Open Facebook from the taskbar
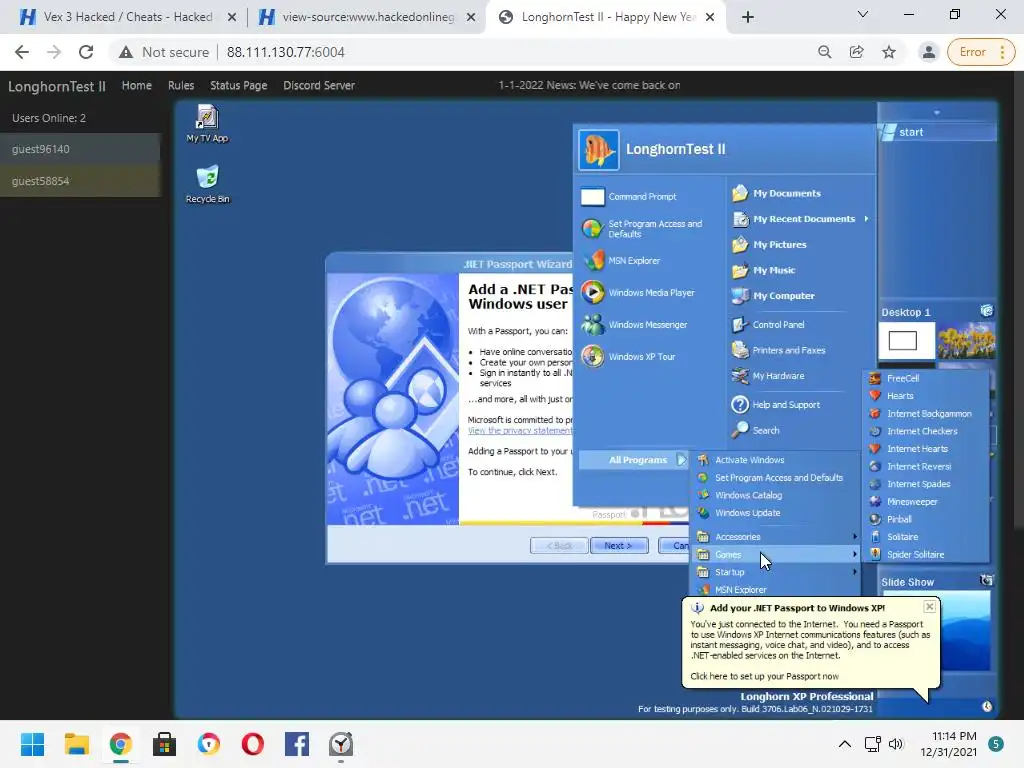Screen dimensions: 1024x768 pos(296,744)
